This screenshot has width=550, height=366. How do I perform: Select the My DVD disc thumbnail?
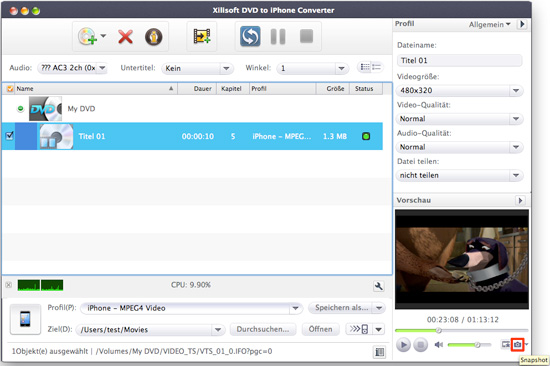45,109
